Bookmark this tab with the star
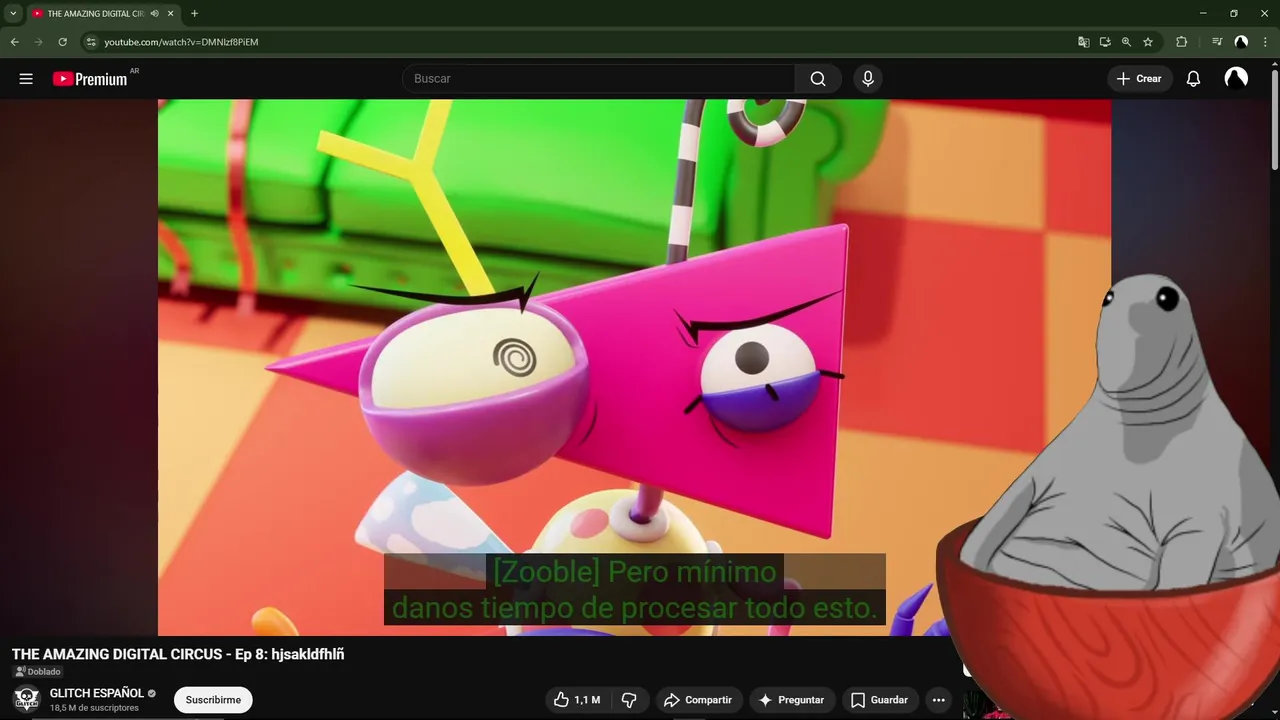 pos(1148,42)
